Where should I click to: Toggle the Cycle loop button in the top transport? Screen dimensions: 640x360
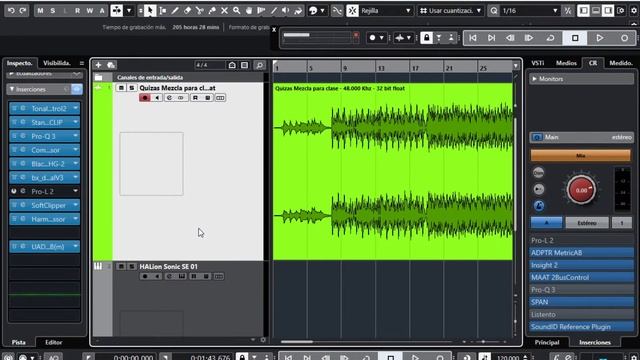click(550, 38)
